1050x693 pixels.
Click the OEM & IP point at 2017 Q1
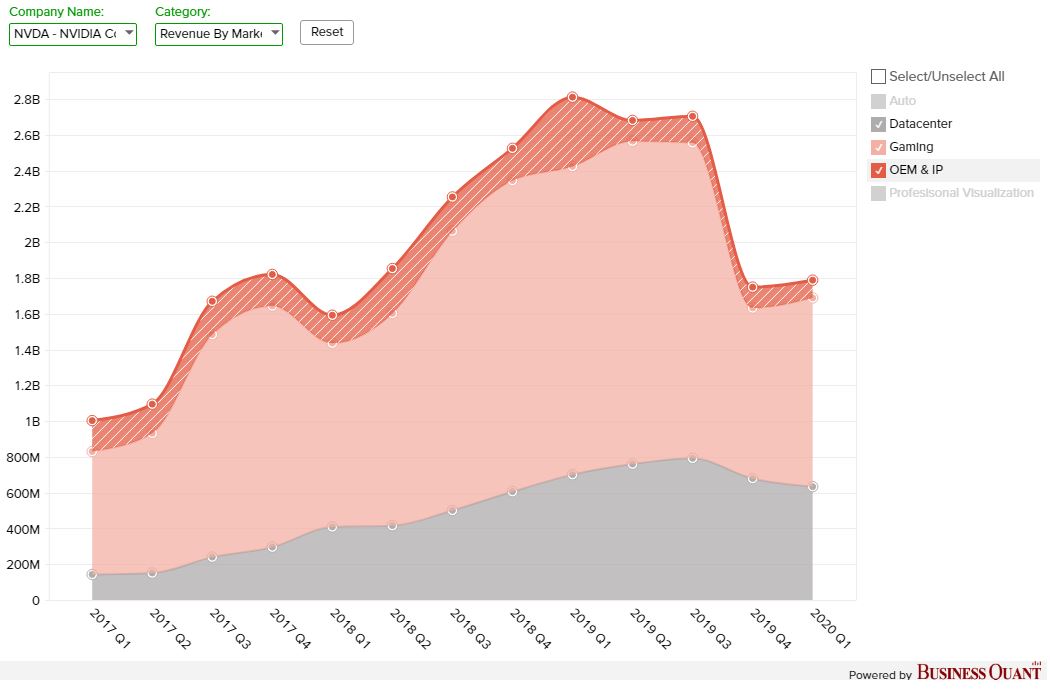(92, 420)
